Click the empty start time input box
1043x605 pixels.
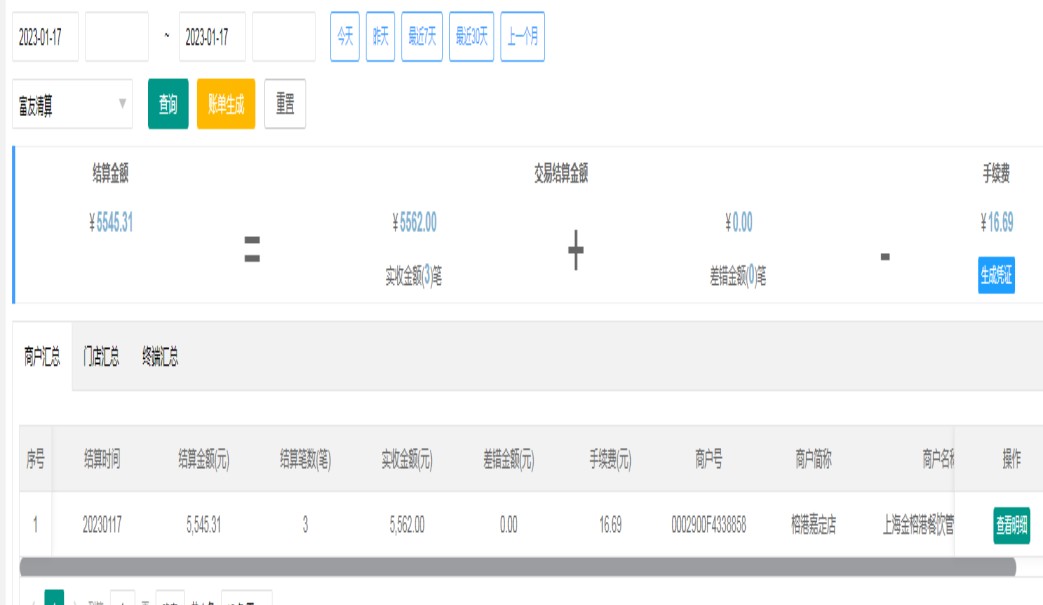(117, 37)
